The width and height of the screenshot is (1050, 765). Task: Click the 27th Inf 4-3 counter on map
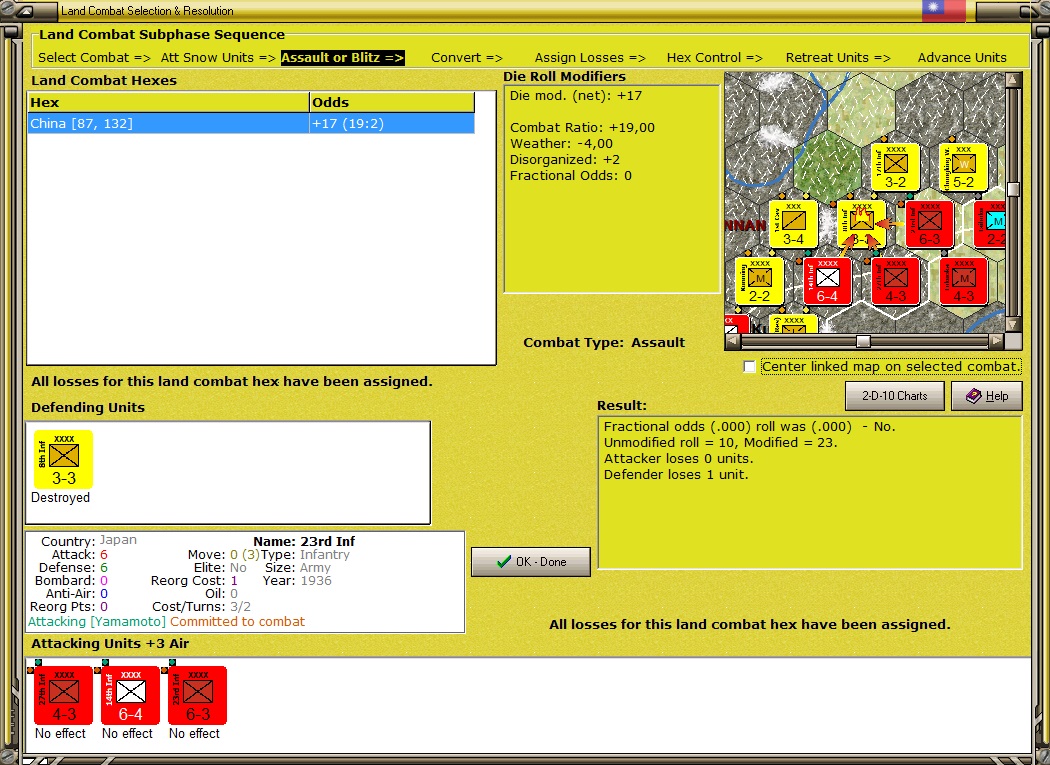coord(895,281)
